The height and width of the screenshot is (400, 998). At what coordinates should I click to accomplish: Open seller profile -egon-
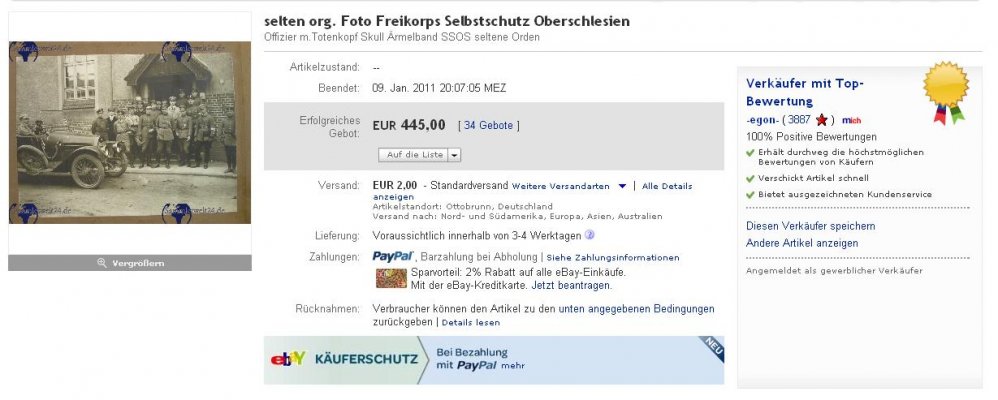pos(762,120)
